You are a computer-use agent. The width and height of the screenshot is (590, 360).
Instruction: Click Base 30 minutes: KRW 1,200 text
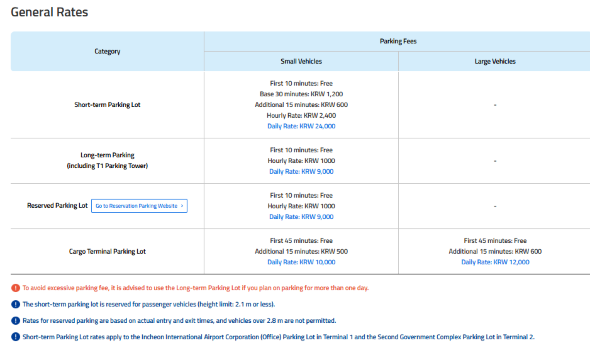pos(301,94)
